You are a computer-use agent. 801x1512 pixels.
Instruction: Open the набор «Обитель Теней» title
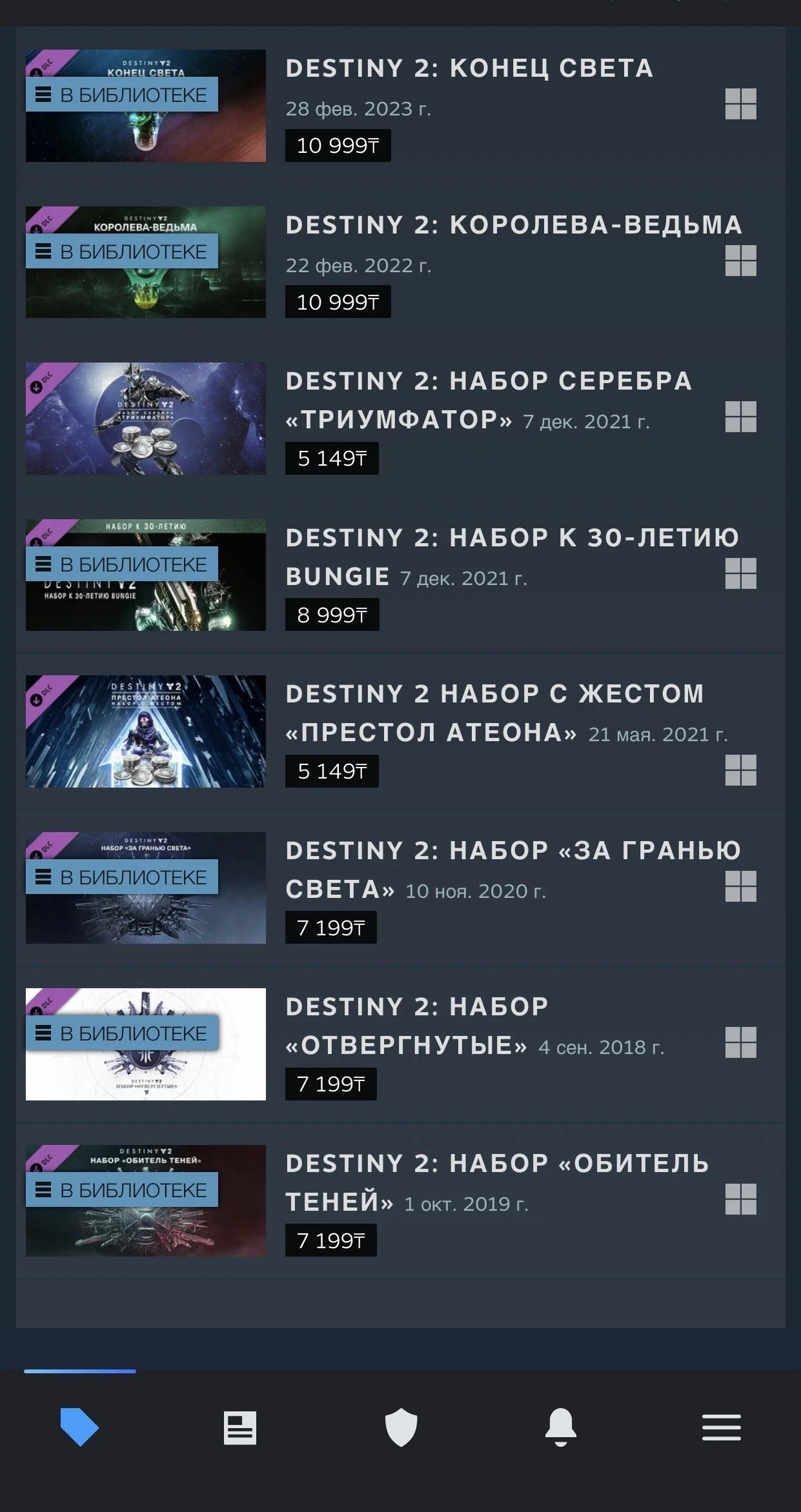(x=498, y=1182)
